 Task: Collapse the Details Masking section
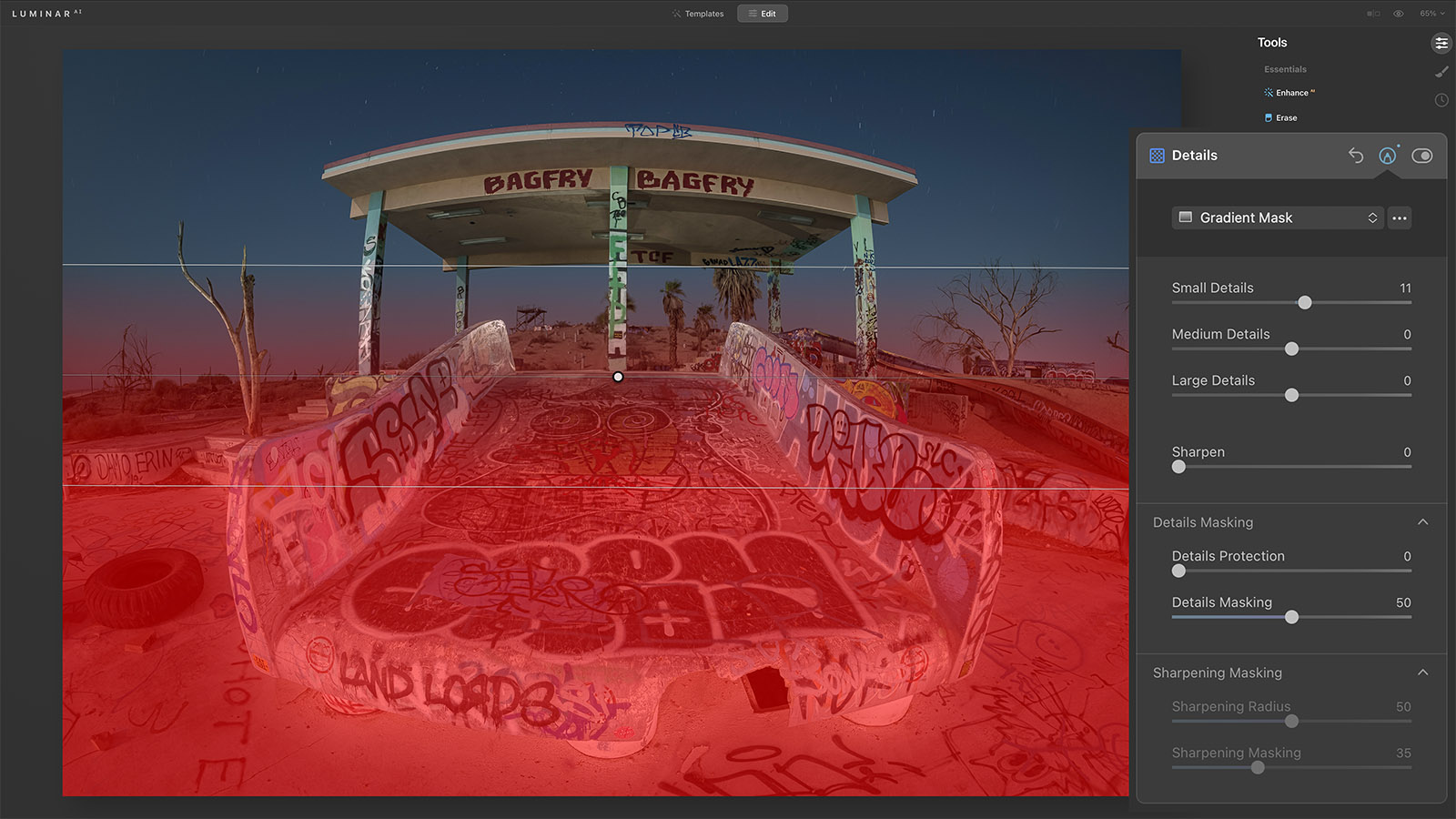click(1422, 522)
